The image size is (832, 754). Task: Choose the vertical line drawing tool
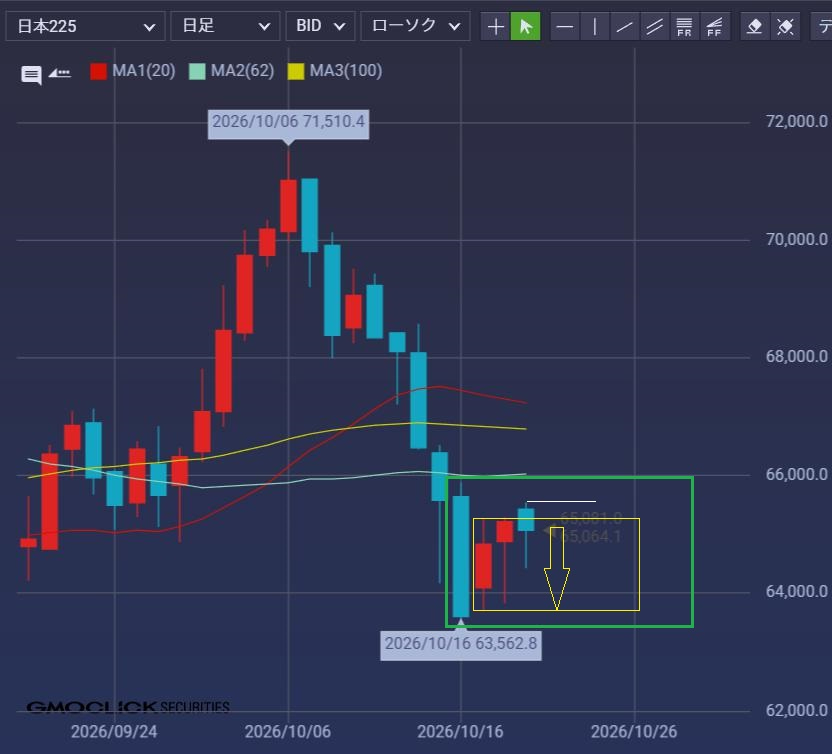click(595, 26)
